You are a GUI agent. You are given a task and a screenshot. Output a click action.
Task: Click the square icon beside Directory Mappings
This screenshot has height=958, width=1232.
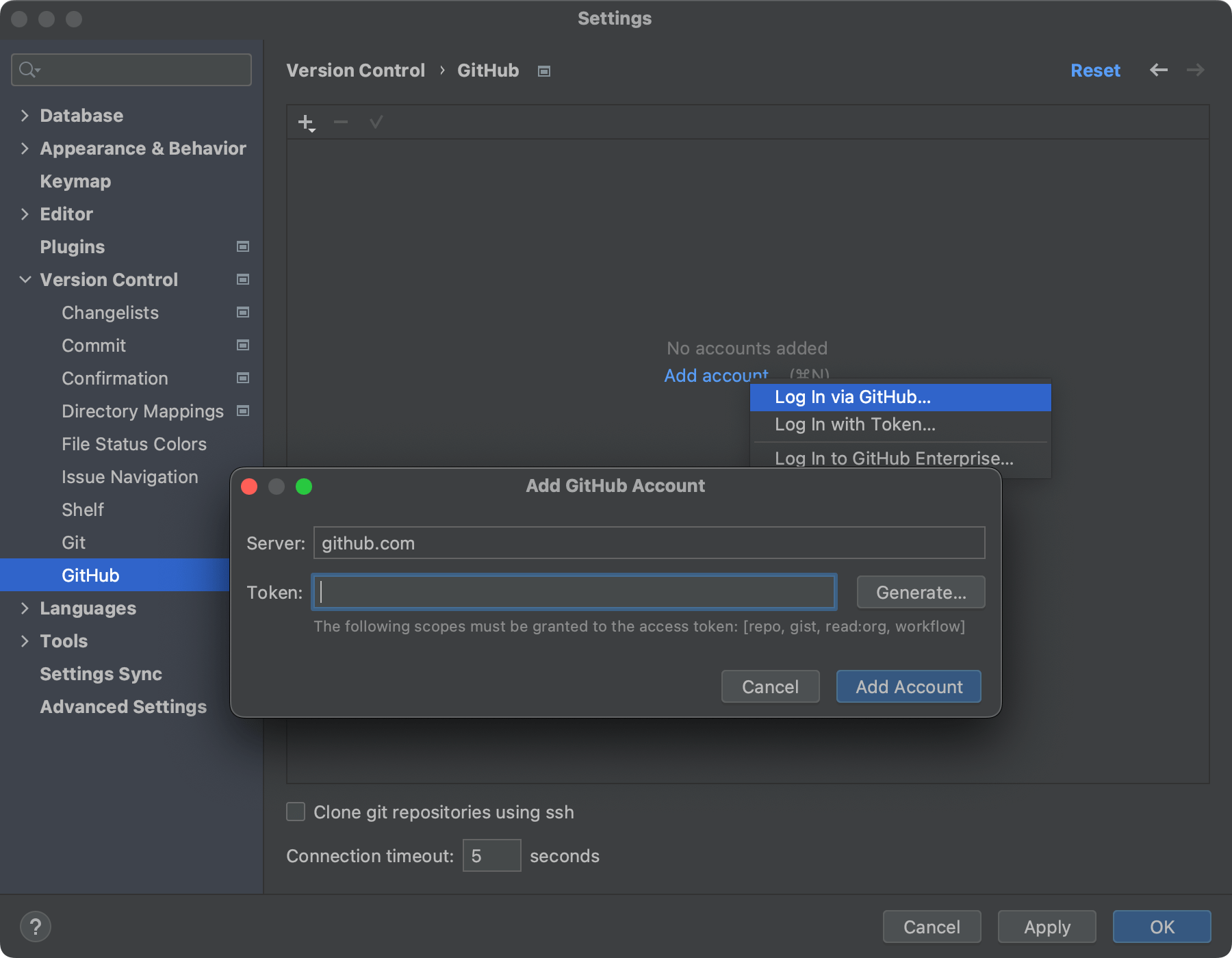tap(242, 411)
